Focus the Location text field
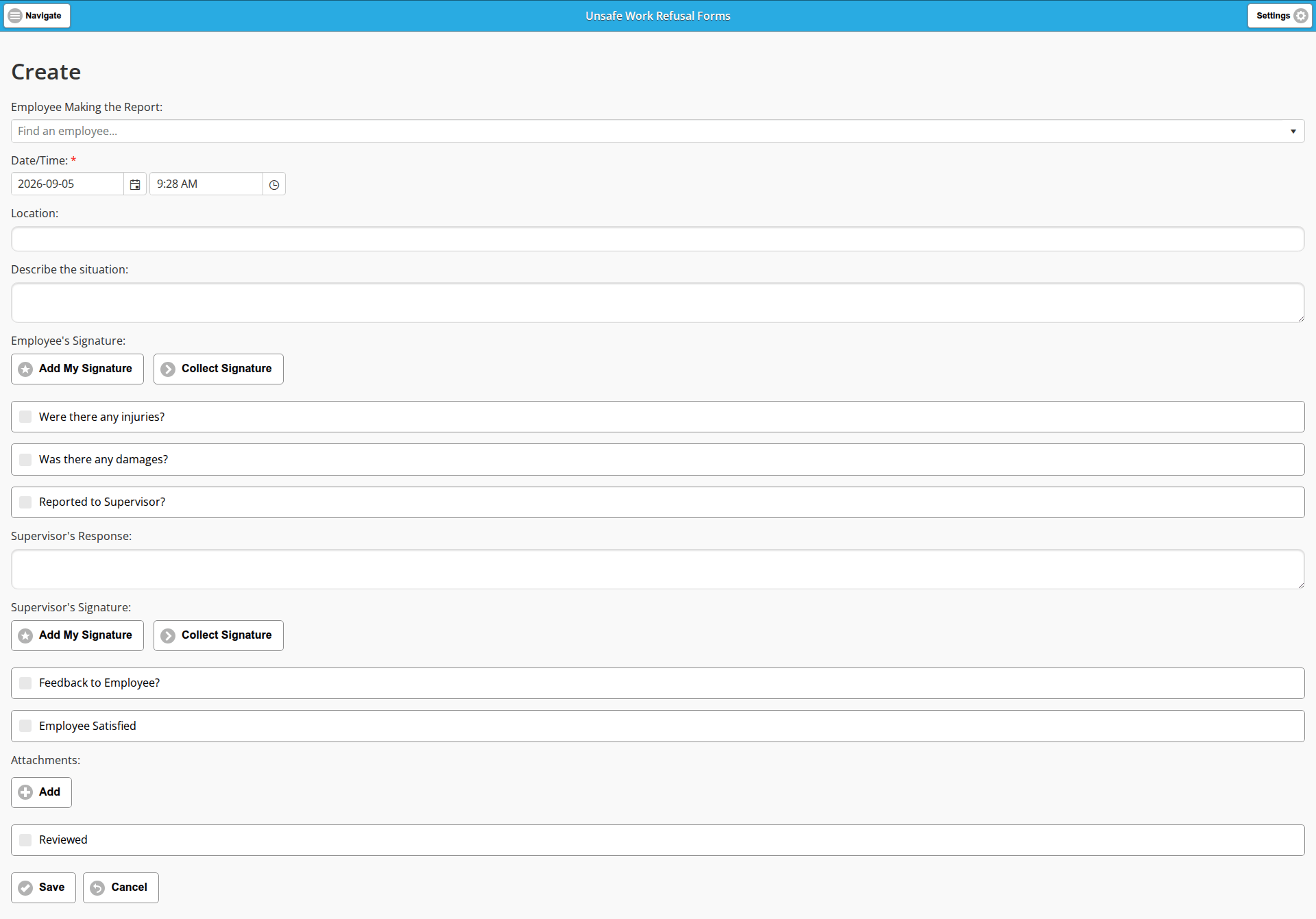The width and height of the screenshot is (1316, 919). point(657,238)
